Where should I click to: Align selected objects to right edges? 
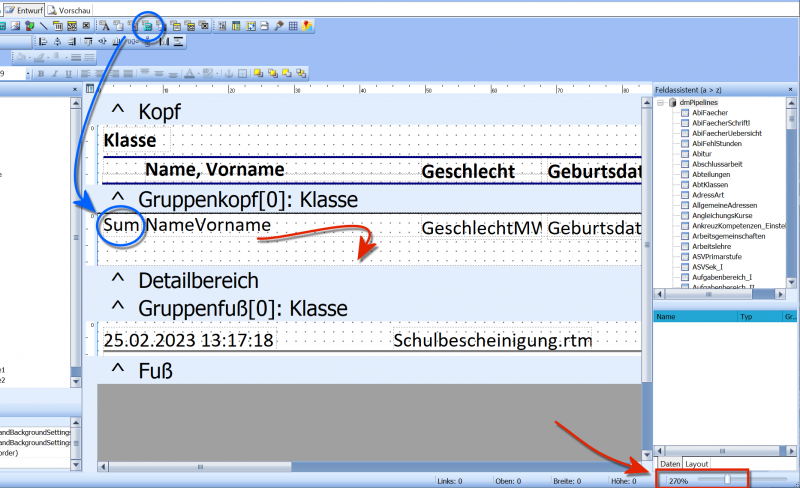coord(71,41)
